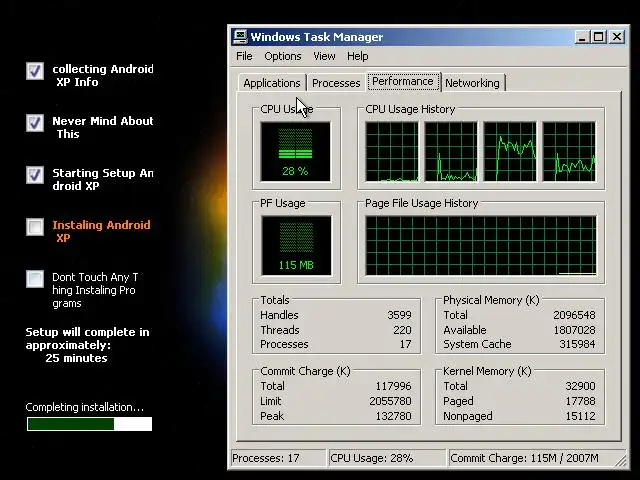Check the 'Instaling Android XP' checkbox
This screenshot has width=640, height=480.
click(x=35, y=227)
